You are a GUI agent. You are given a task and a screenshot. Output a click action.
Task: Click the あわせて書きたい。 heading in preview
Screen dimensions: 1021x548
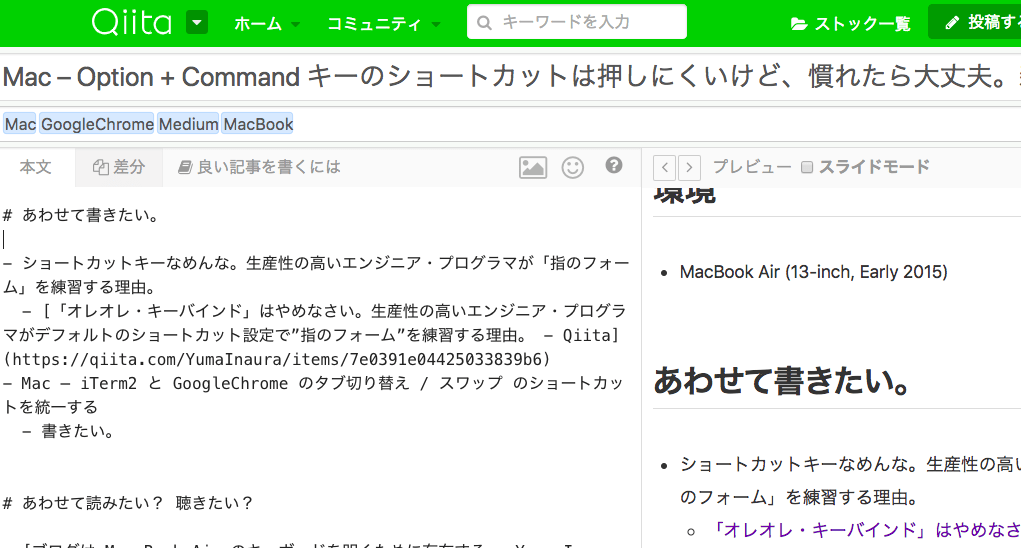point(782,381)
